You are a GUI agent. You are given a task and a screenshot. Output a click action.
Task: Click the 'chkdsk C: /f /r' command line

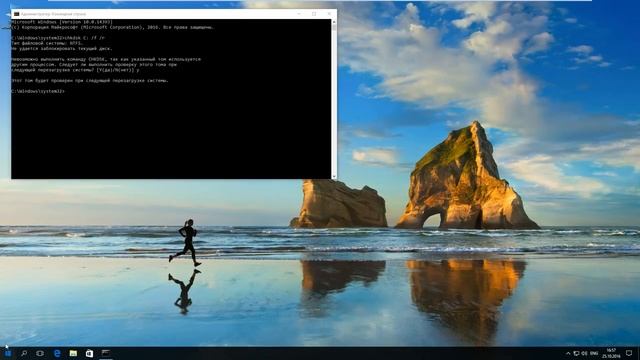[58, 38]
